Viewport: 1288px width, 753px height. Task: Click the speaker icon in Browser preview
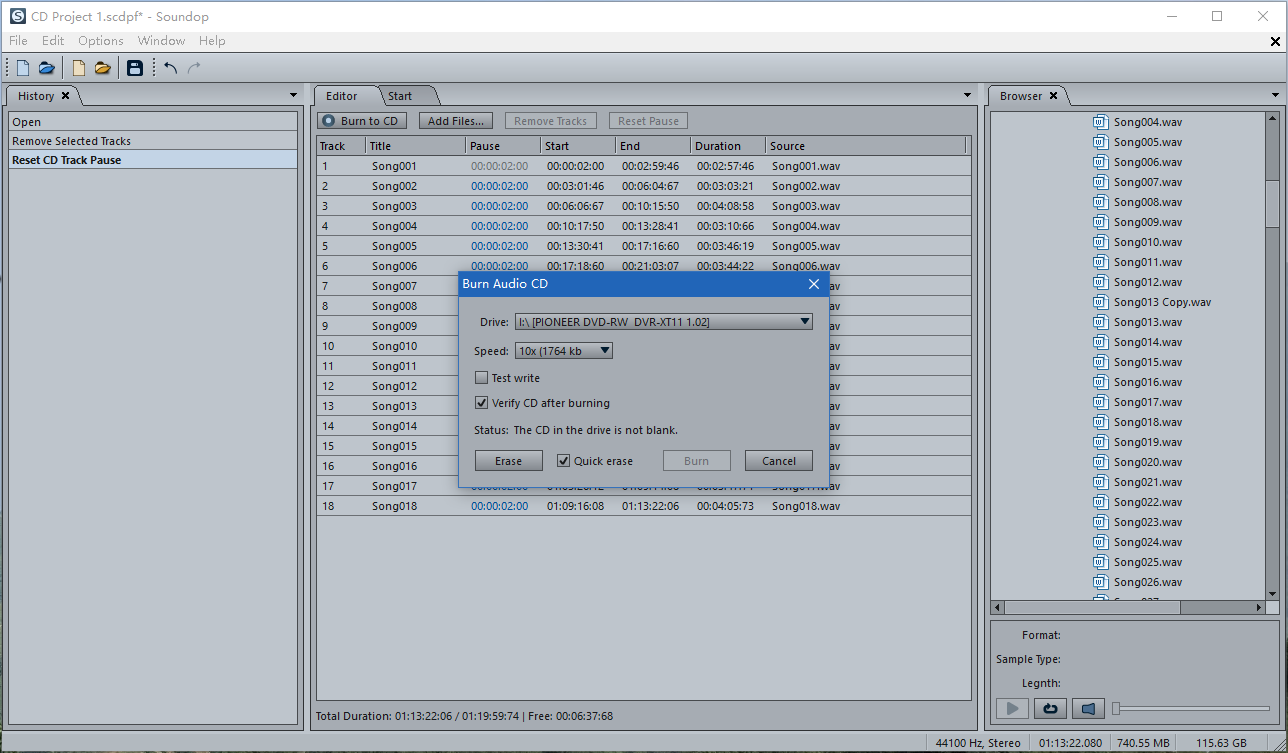(1088, 709)
